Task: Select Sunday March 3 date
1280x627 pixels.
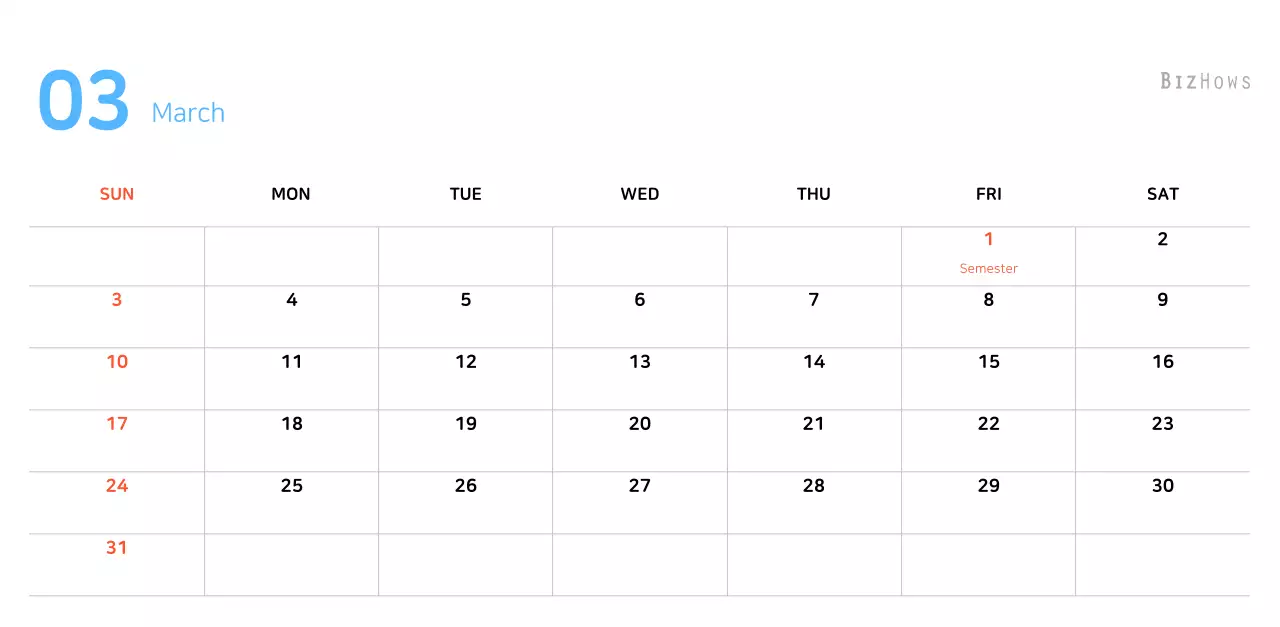Action: [x=117, y=300]
